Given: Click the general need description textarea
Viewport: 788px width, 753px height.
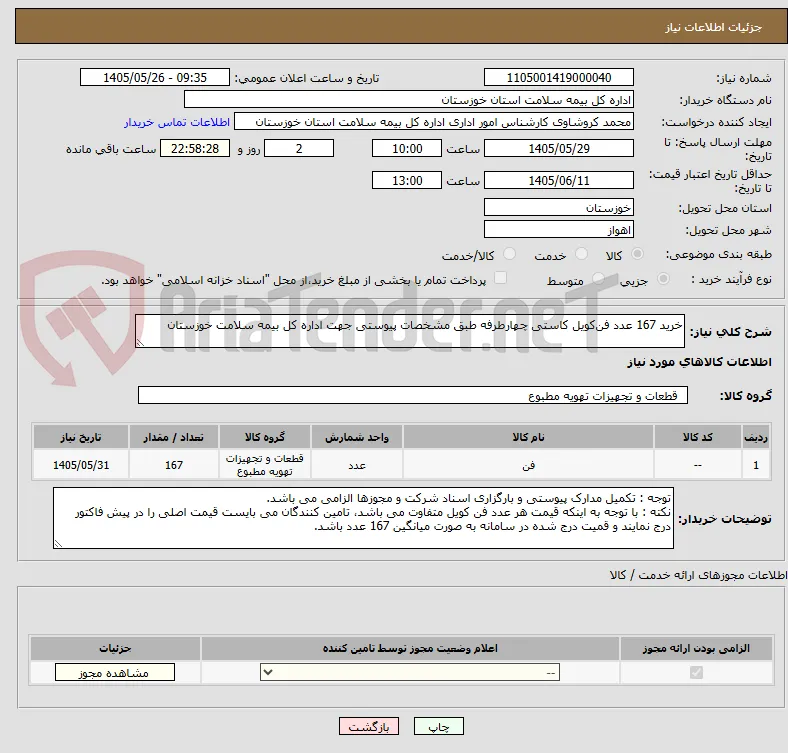Looking at the screenshot, I should 410,331.
